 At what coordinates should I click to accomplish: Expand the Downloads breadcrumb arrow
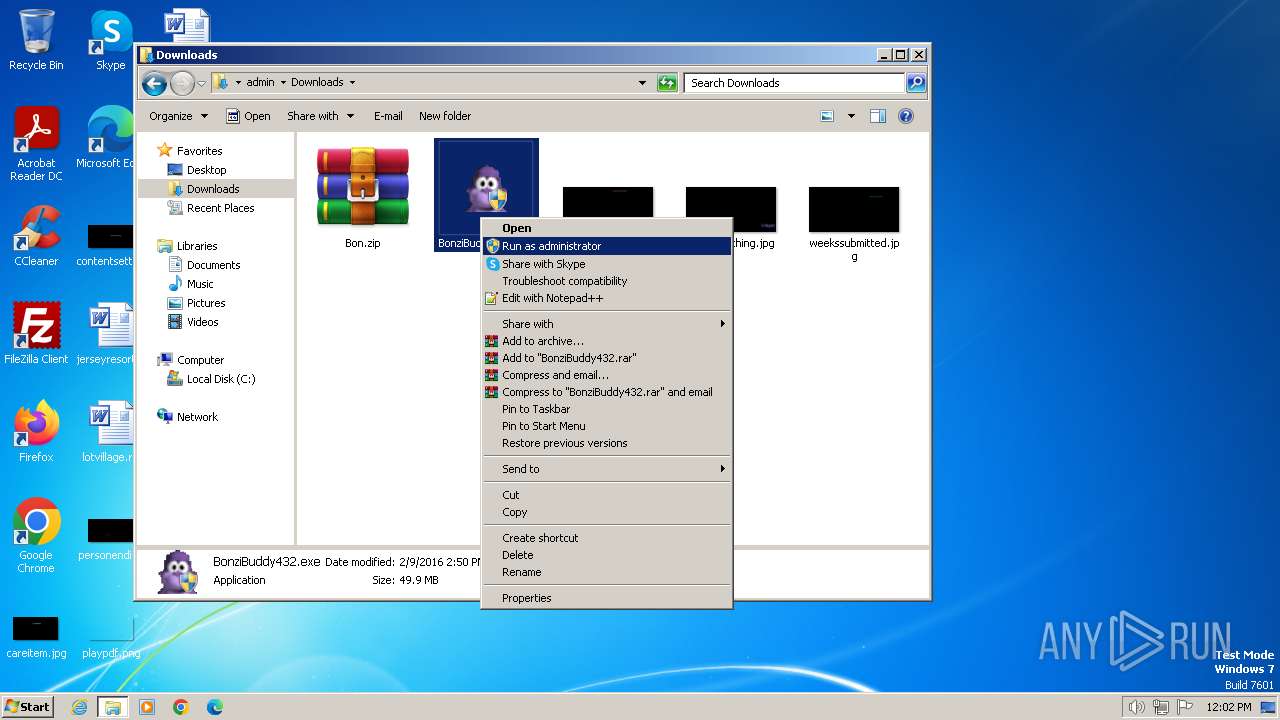[352, 83]
